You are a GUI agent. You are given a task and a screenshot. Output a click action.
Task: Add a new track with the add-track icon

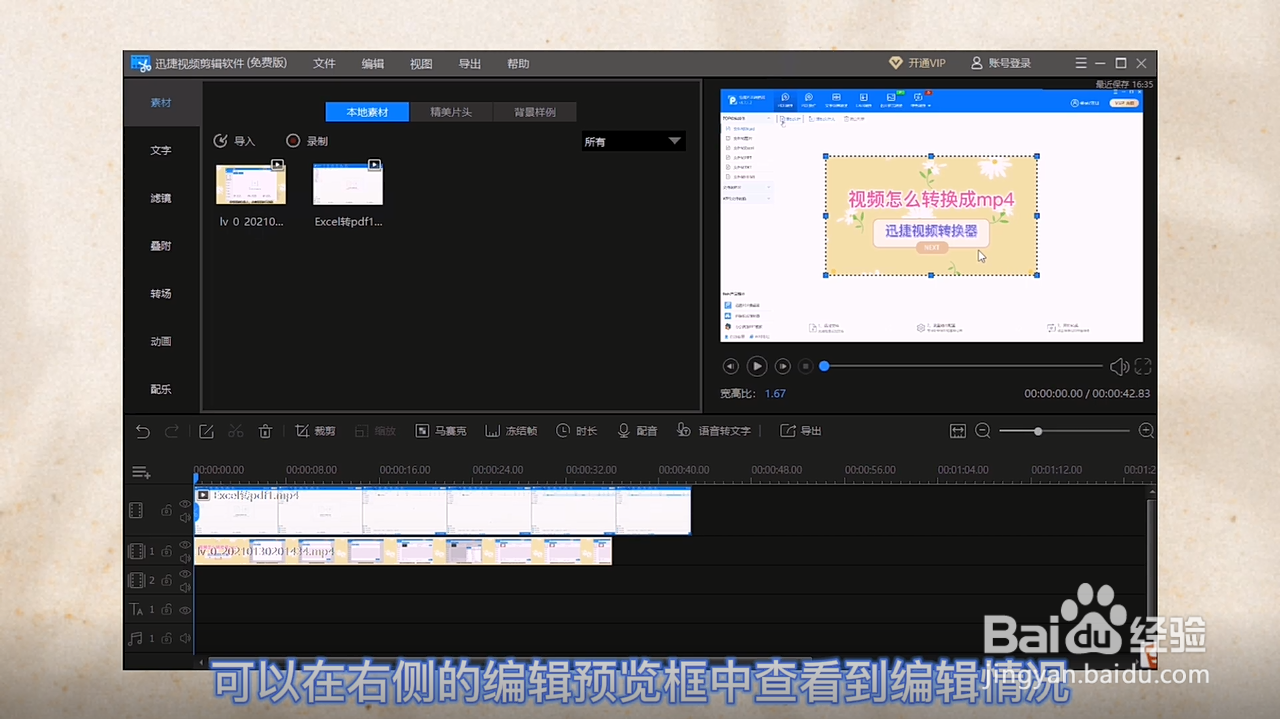tap(141, 472)
